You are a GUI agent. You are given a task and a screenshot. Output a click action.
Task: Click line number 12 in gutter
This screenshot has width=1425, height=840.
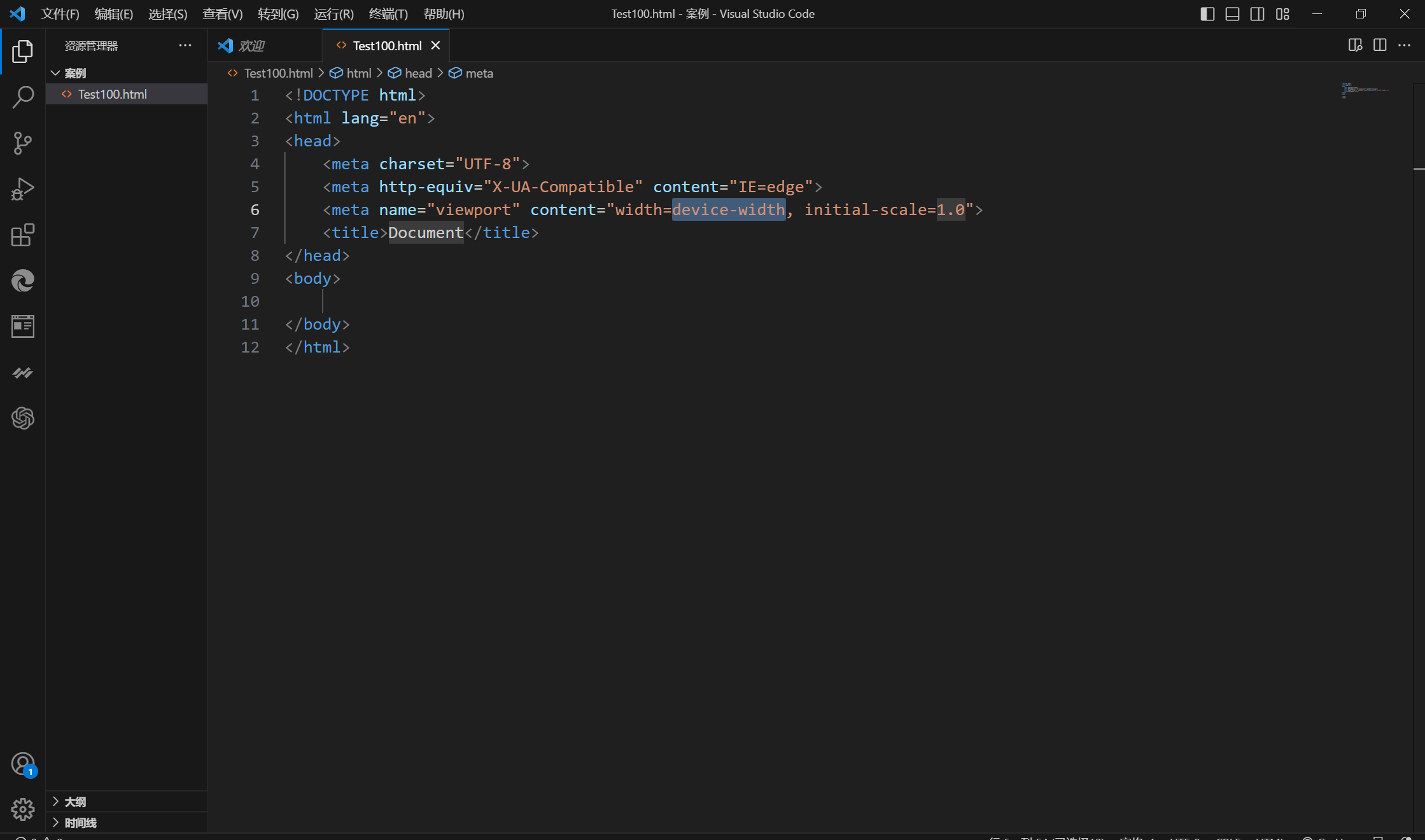pyautogui.click(x=250, y=347)
